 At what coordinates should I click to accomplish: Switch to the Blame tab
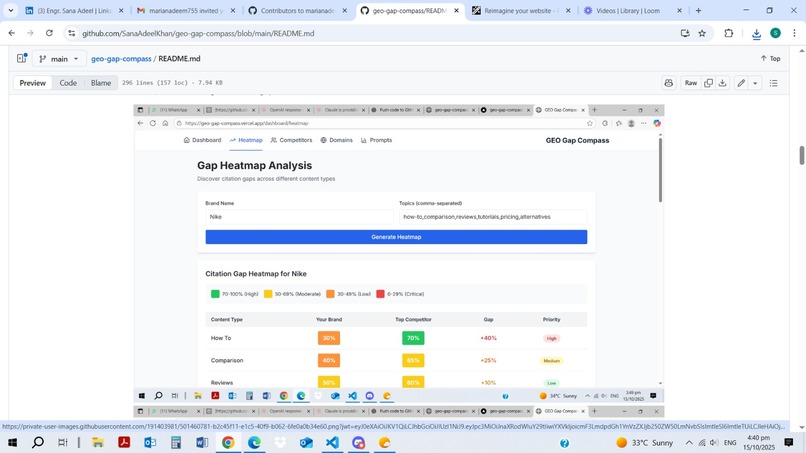tap(101, 83)
